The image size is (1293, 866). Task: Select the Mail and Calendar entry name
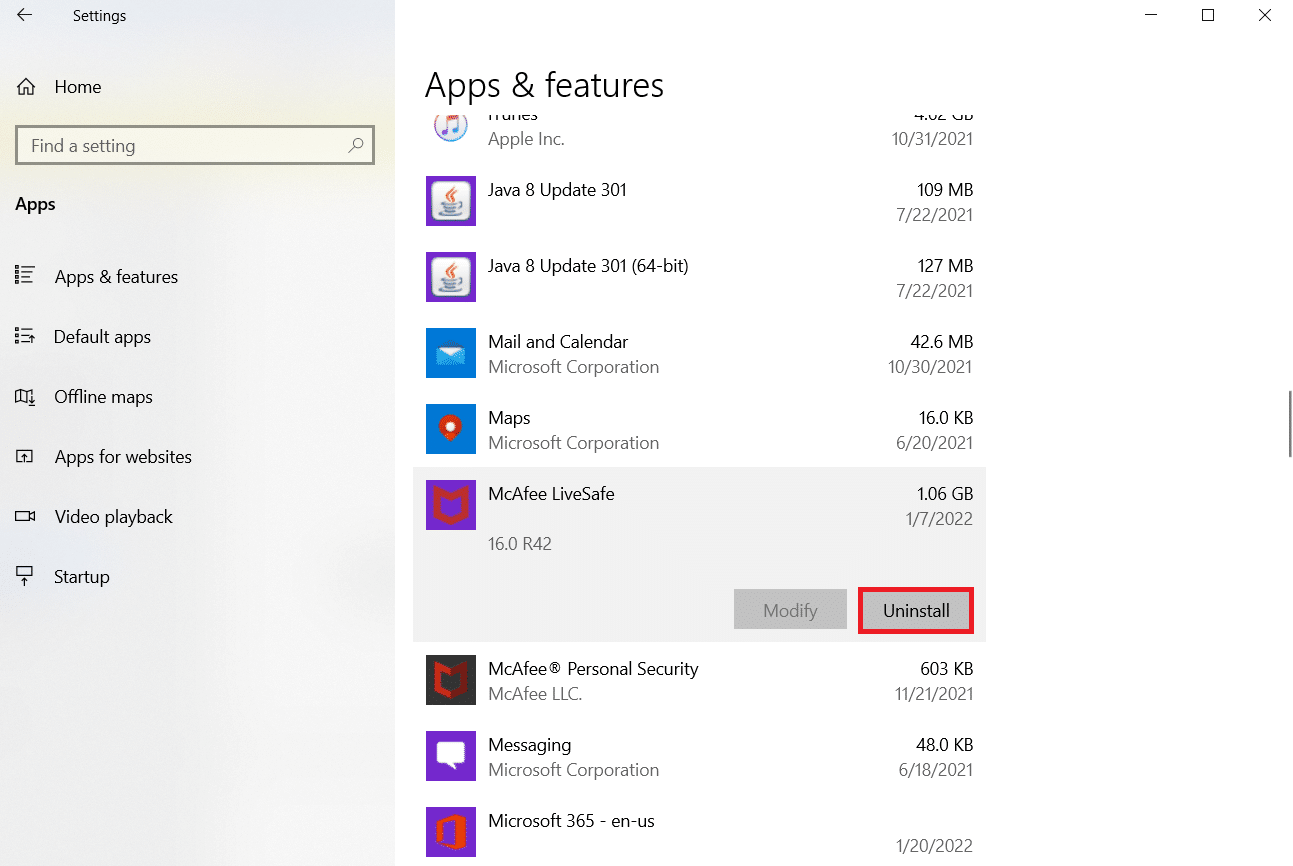(x=558, y=342)
